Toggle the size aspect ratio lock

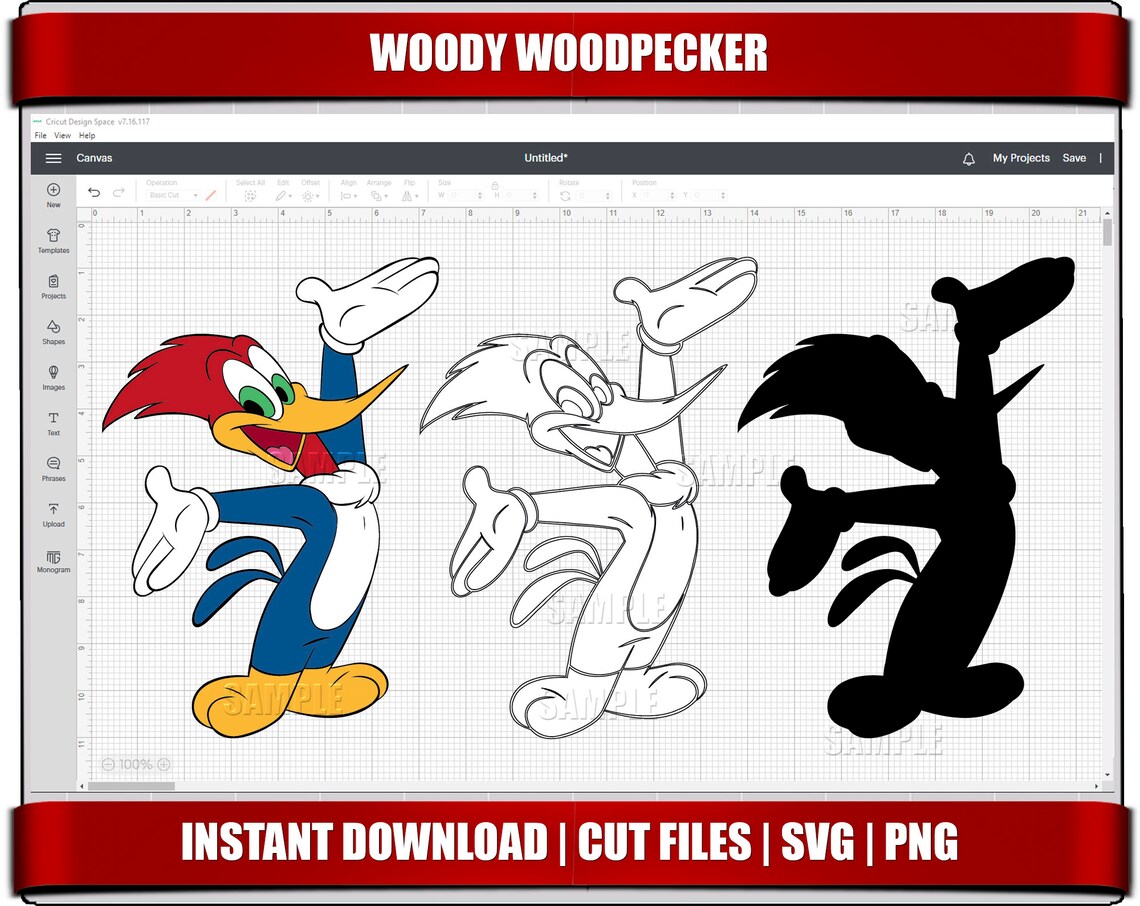click(495, 186)
